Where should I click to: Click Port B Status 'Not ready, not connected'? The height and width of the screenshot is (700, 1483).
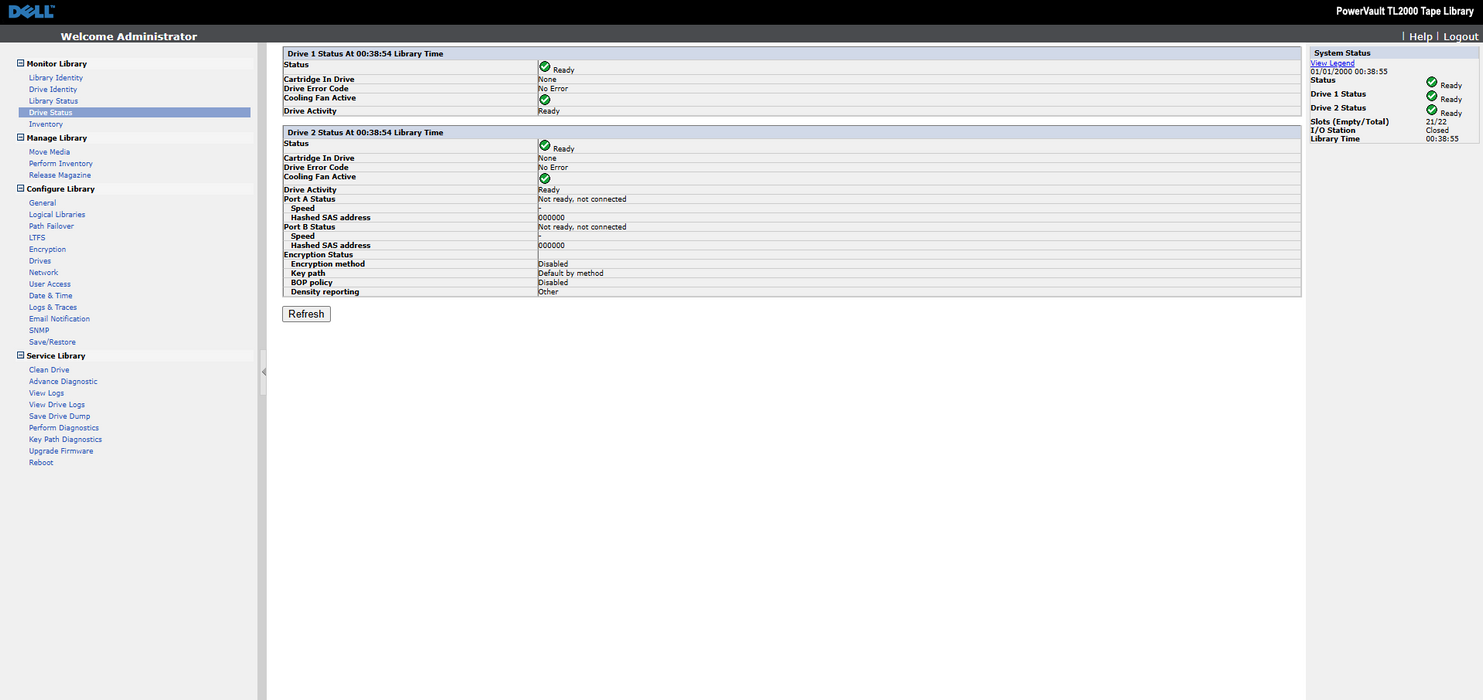pyautogui.click(x=582, y=227)
